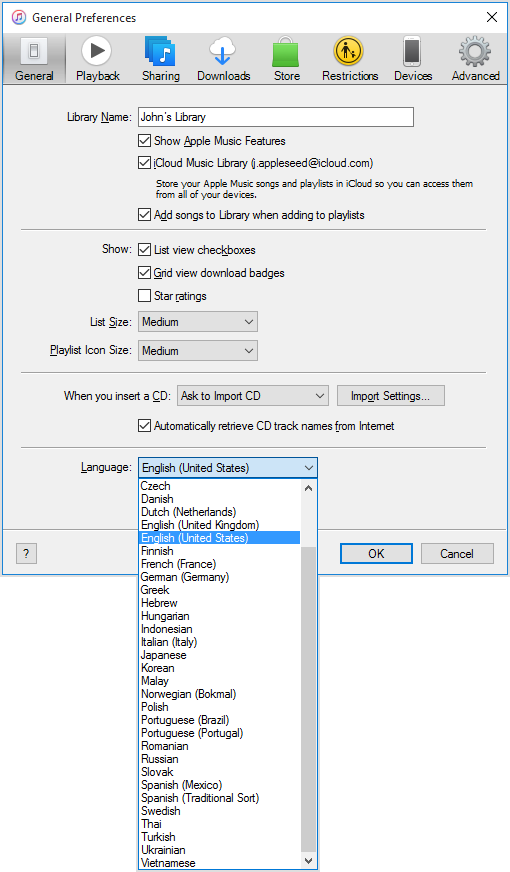
Task: Click the Import Settings button
Action: pyautogui.click(x=390, y=395)
